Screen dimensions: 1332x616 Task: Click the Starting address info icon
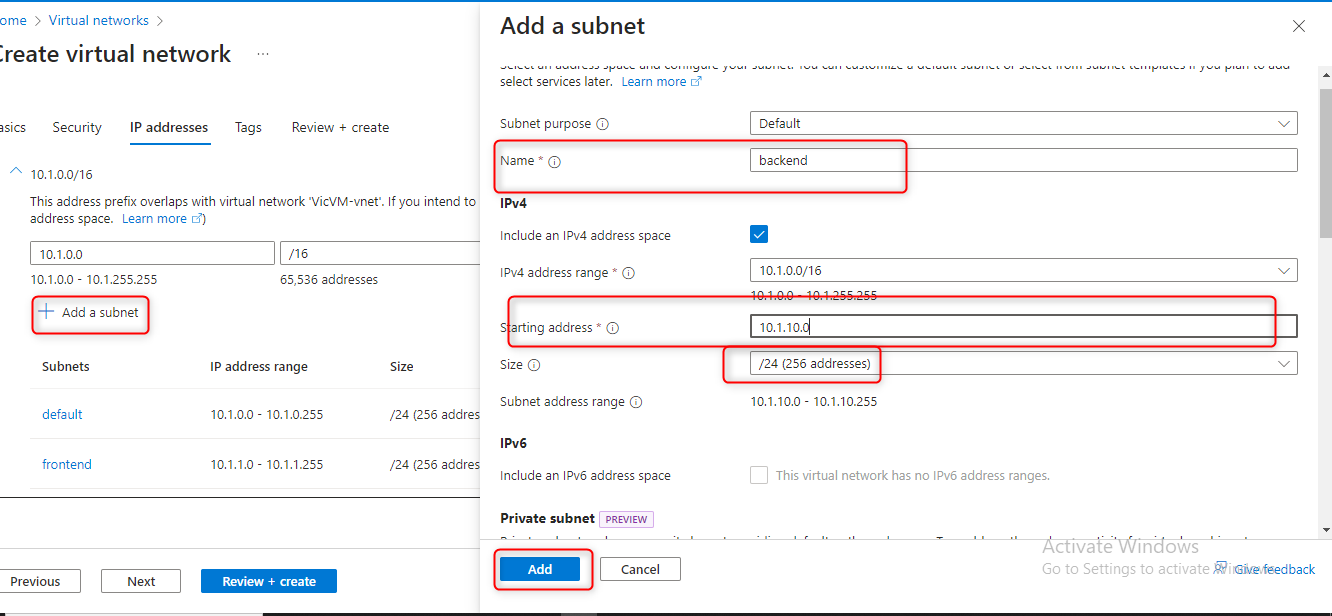click(x=613, y=328)
